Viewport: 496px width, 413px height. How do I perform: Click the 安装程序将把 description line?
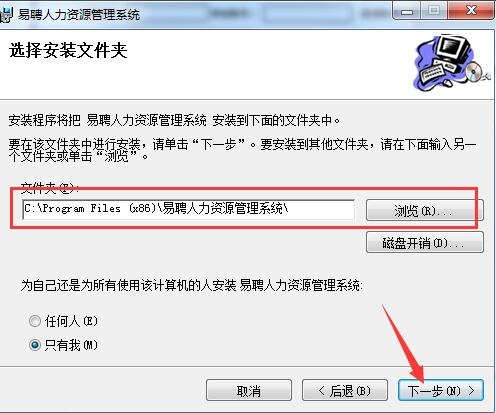coord(174,120)
